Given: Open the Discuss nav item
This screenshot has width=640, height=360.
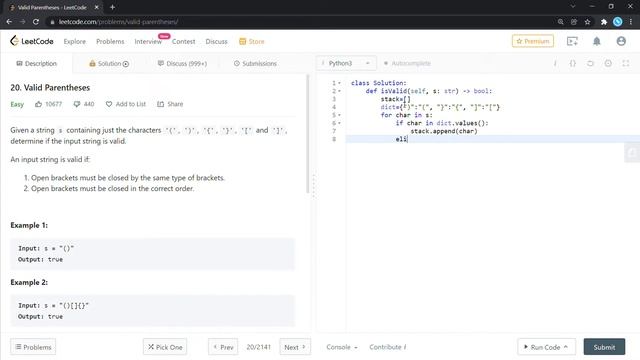Looking at the screenshot, I should (x=216, y=41).
